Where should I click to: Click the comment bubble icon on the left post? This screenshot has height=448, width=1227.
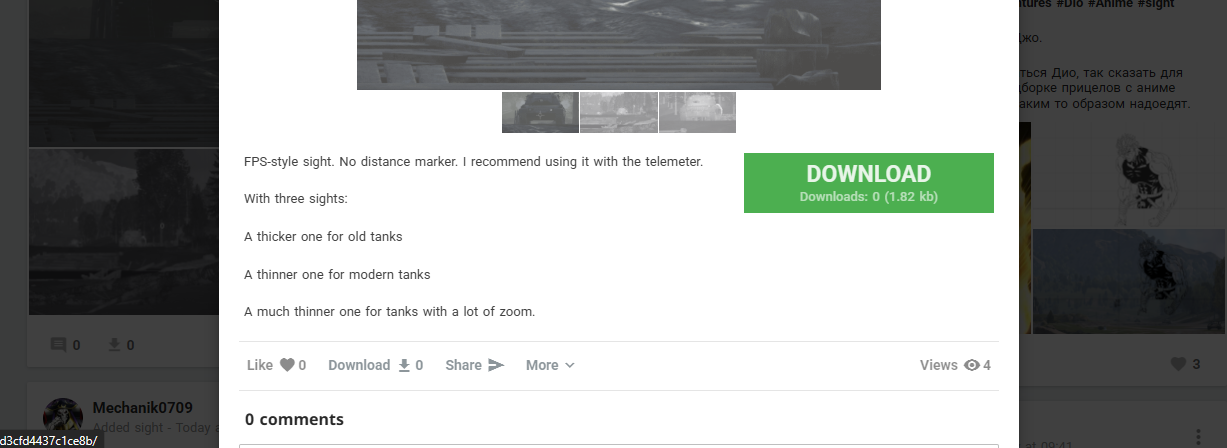(x=59, y=345)
